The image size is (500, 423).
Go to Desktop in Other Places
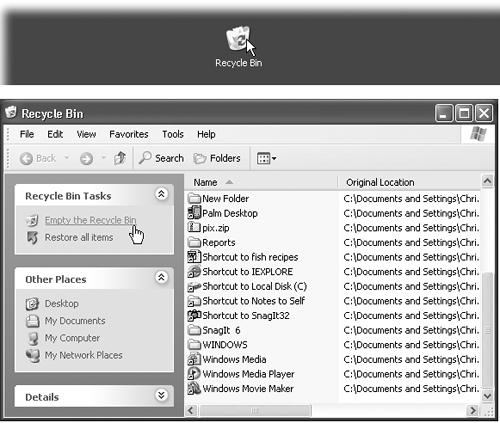62,303
